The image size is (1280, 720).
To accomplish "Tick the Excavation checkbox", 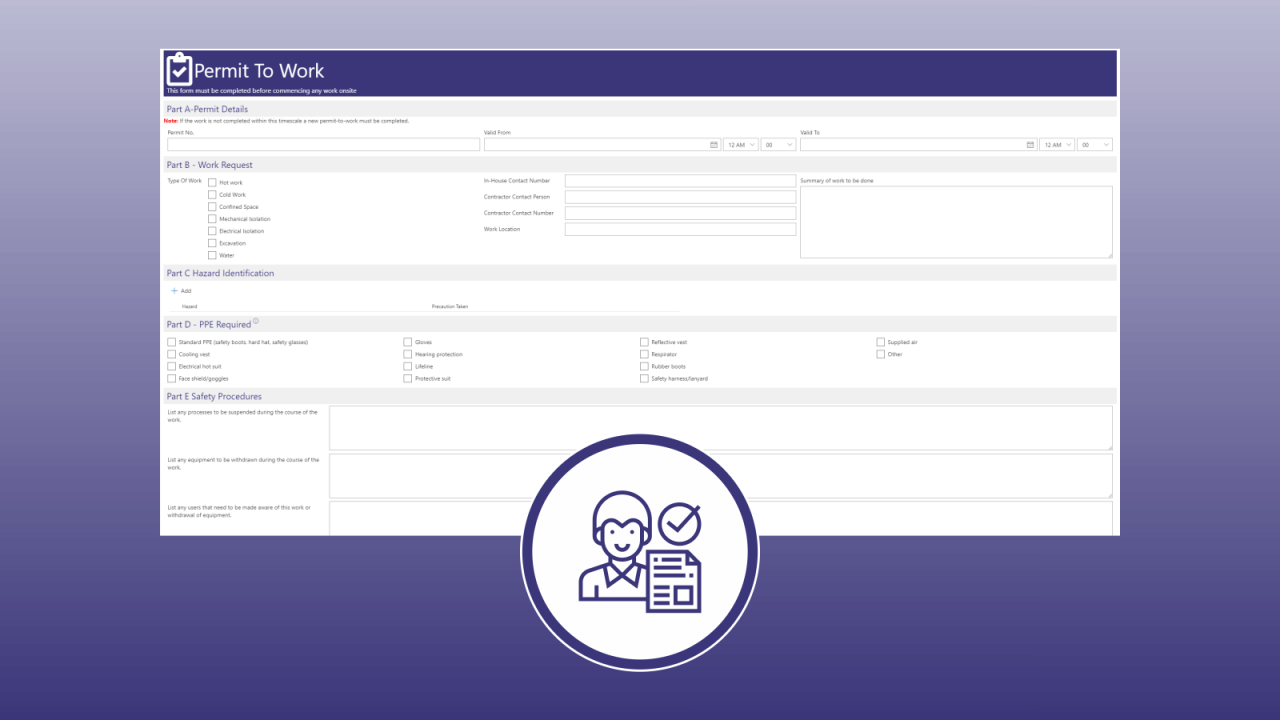I will point(212,243).
